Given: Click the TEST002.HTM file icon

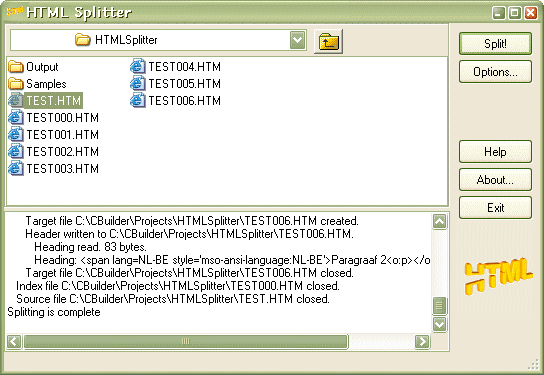Looking at the screenshot, I should click(x=16, y=151).
